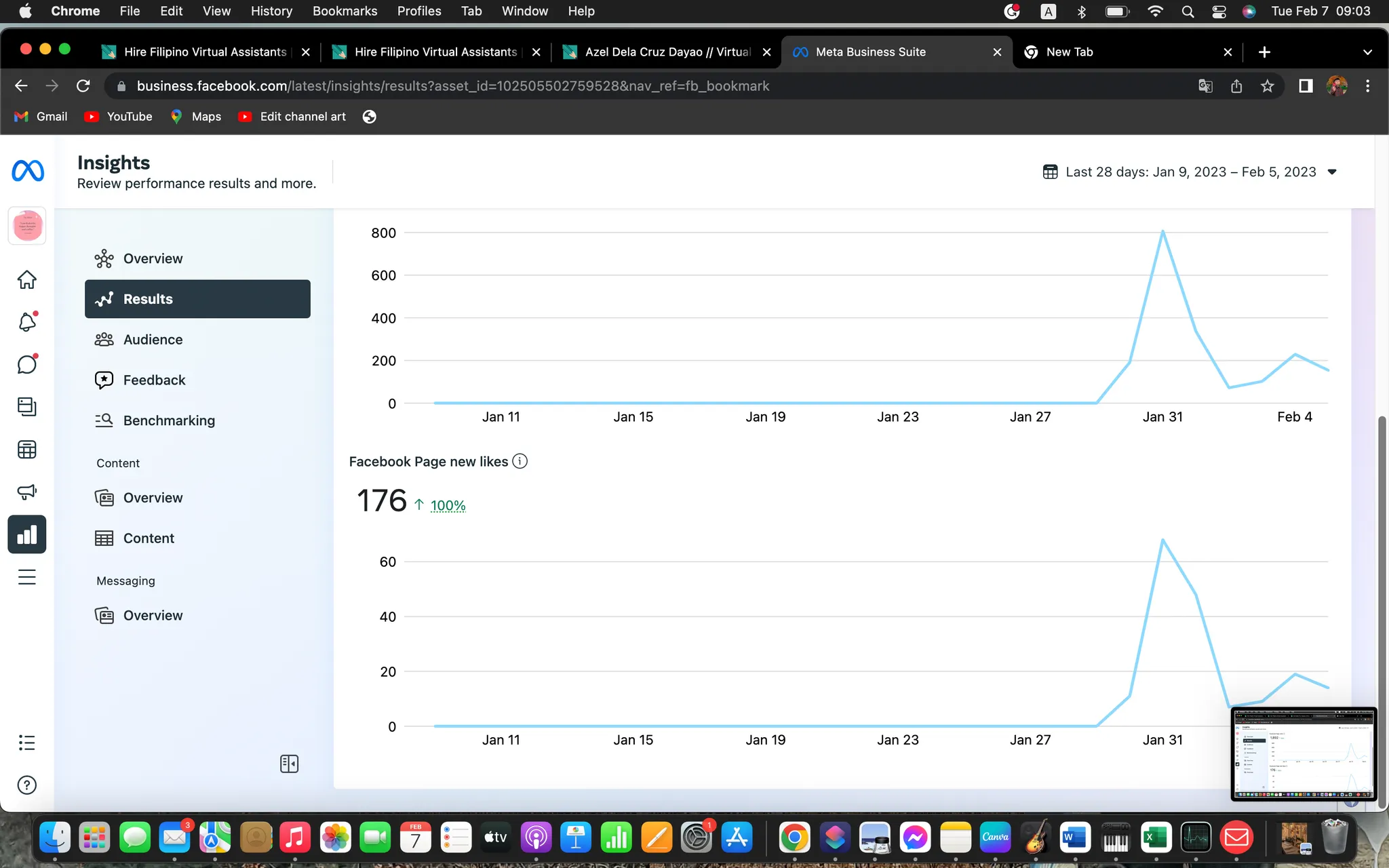Click info icon beside Page new likes
Image resolution: width=1389 pixels, height=868 pixels.
click(x=520, y=461)
